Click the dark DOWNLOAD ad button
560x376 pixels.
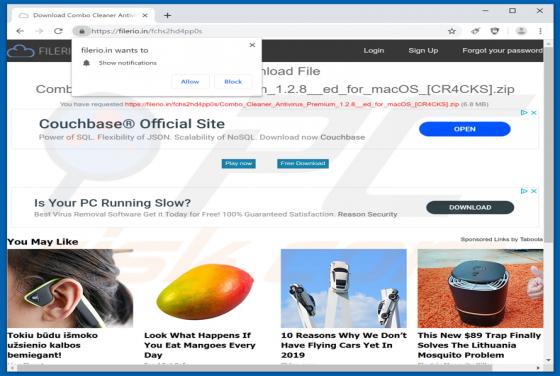(x=470, y=207)
